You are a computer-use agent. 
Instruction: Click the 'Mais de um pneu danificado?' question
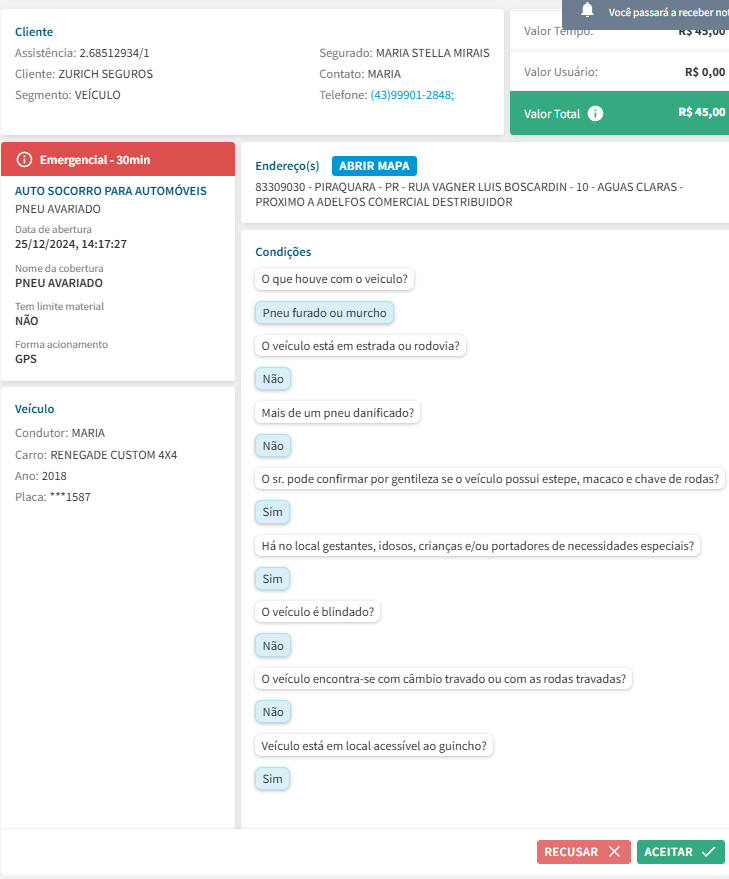click(x=338, y=412)
